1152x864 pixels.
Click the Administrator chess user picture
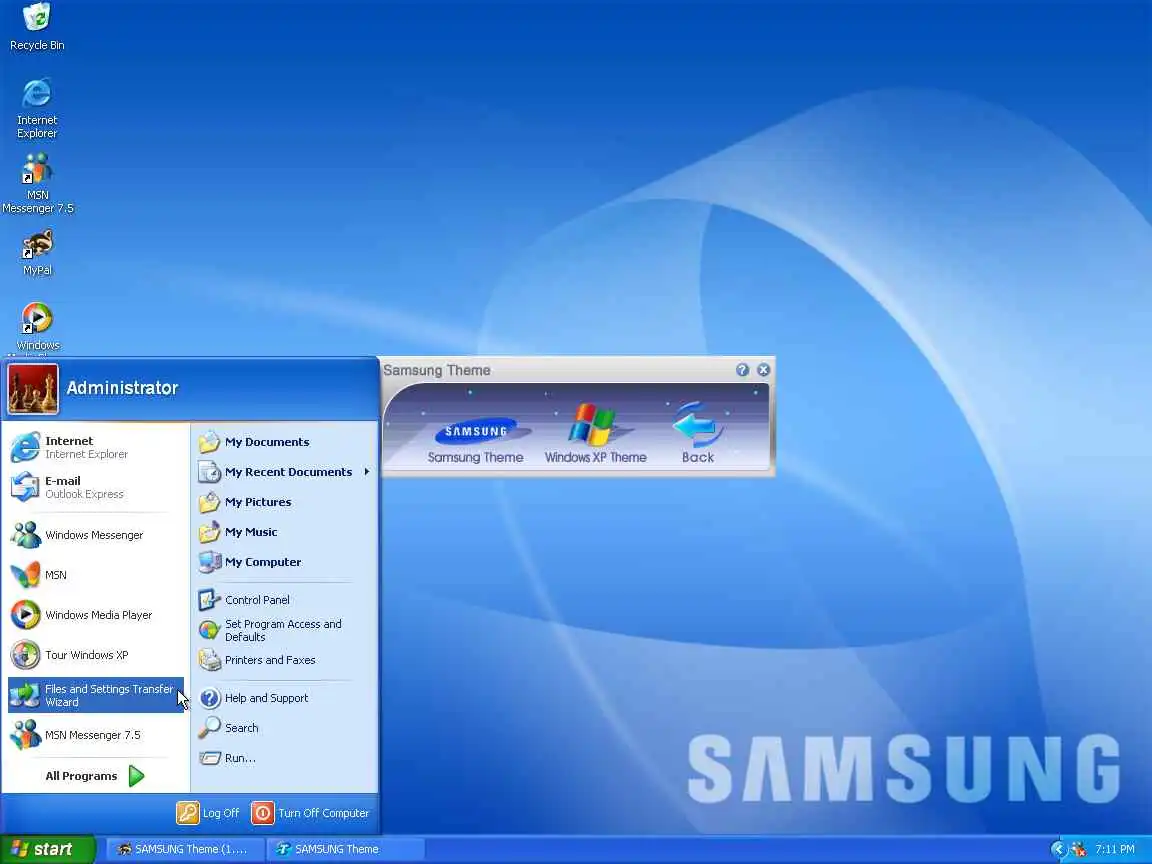point(32,389)
